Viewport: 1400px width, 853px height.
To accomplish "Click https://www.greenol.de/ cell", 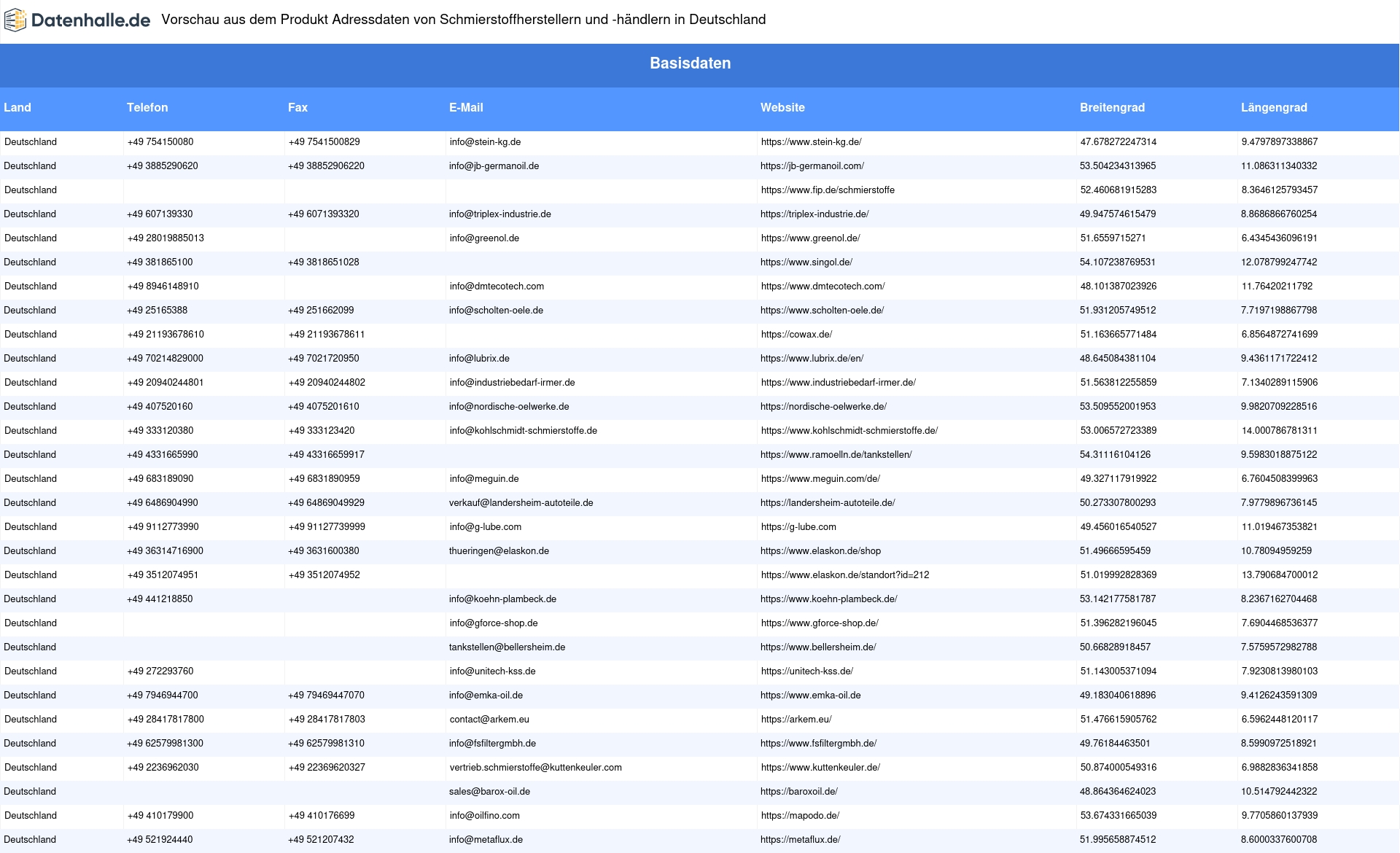I will [917, 238].
